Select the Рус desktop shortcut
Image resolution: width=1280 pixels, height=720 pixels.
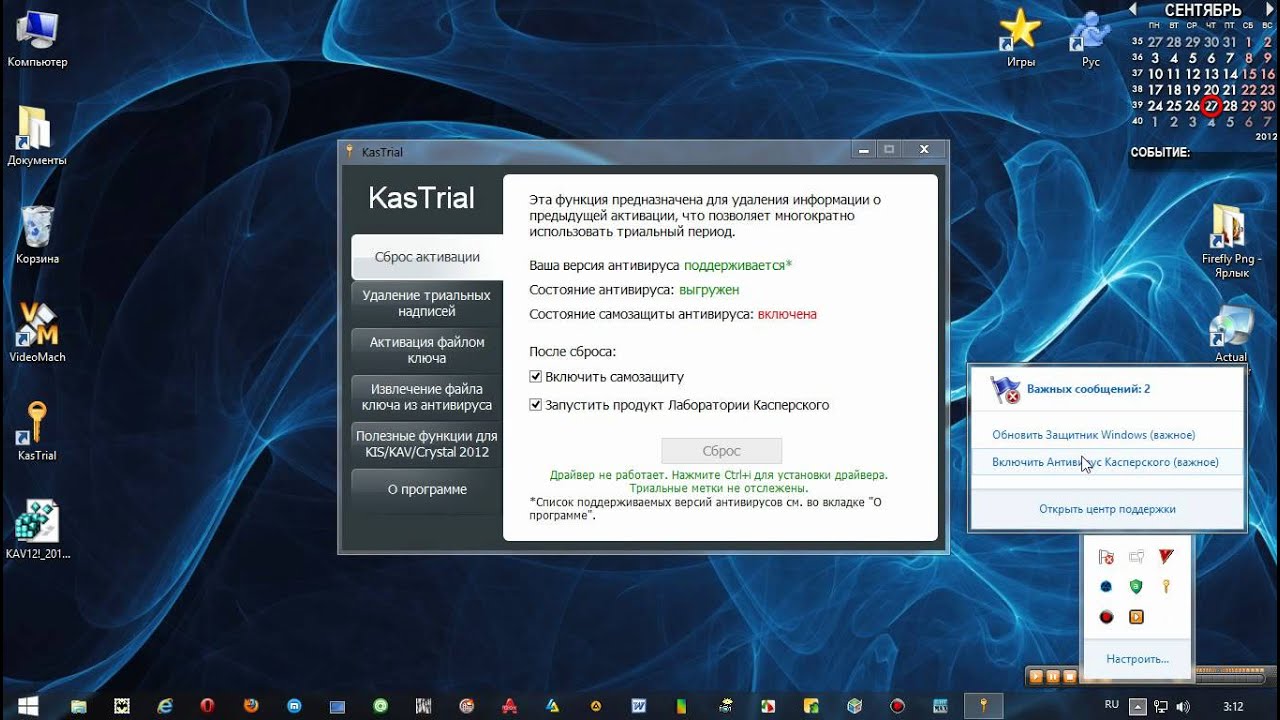pos(1090,39)
